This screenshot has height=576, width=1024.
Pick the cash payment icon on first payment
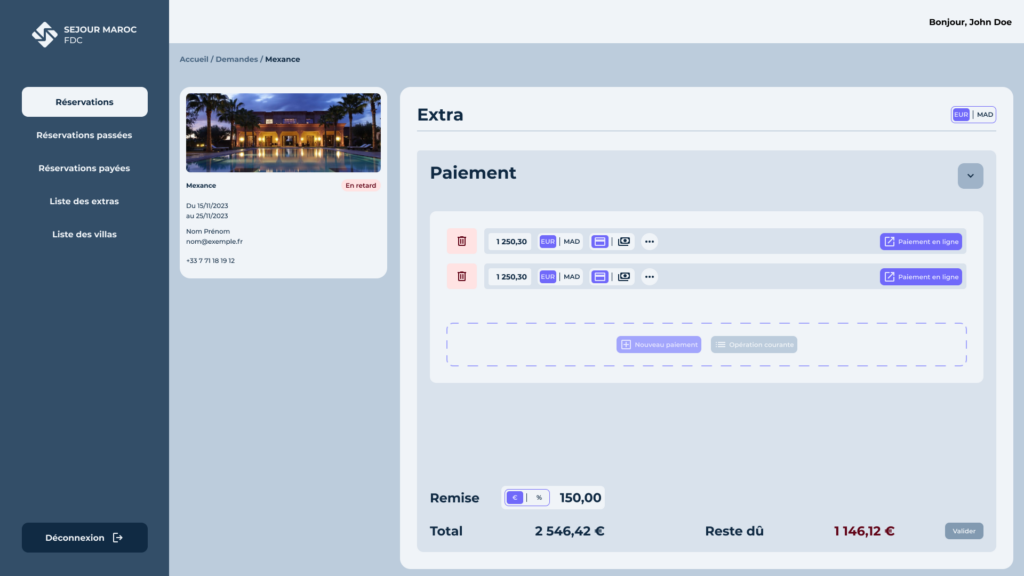pos(624,241)
